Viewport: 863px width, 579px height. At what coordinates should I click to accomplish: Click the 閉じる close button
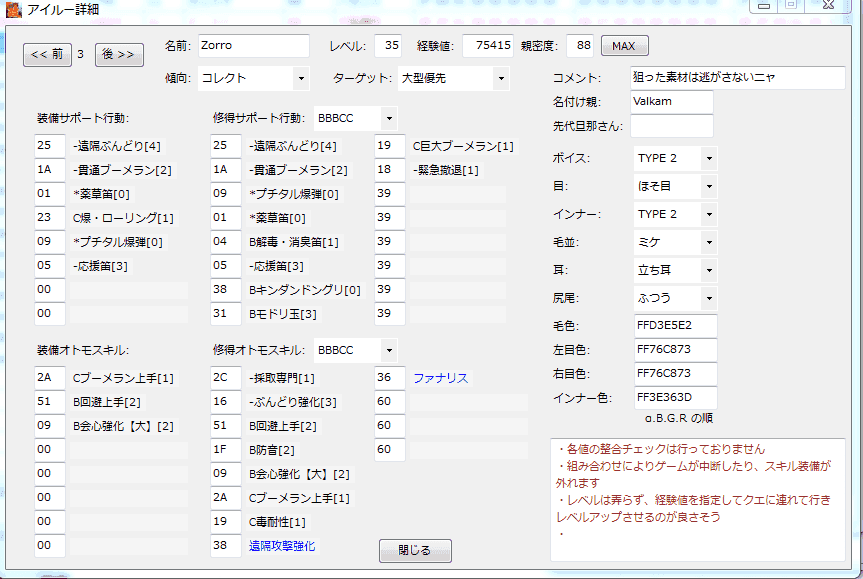point(416,550)
